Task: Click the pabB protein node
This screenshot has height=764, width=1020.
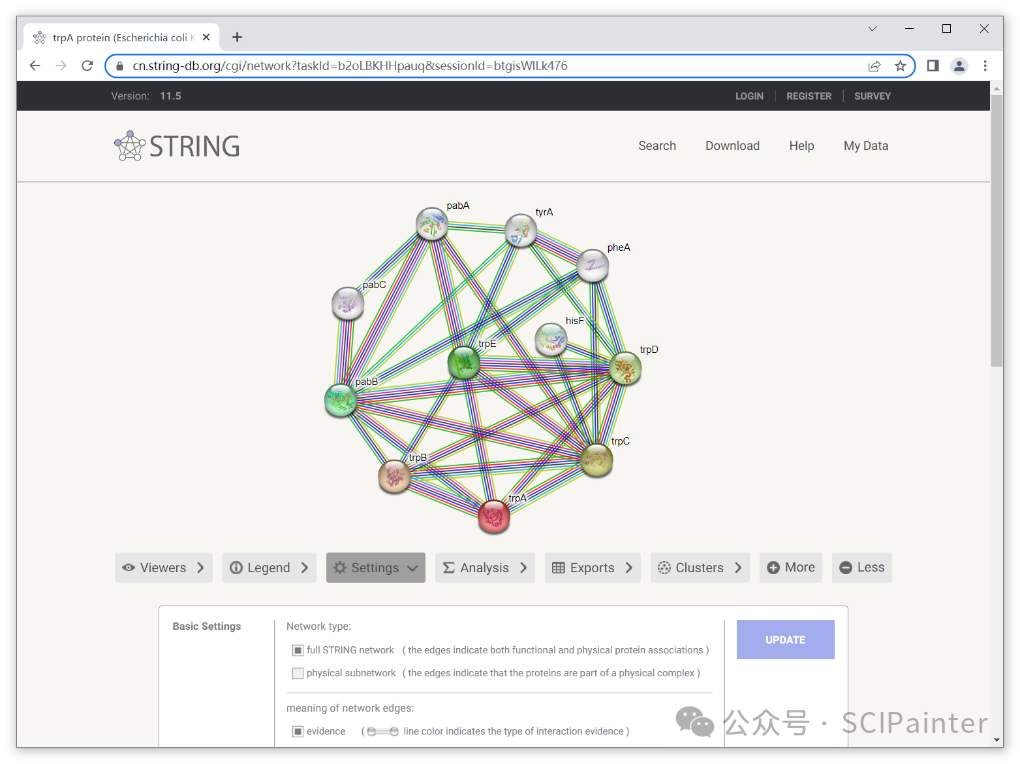Action: point(341,400)
